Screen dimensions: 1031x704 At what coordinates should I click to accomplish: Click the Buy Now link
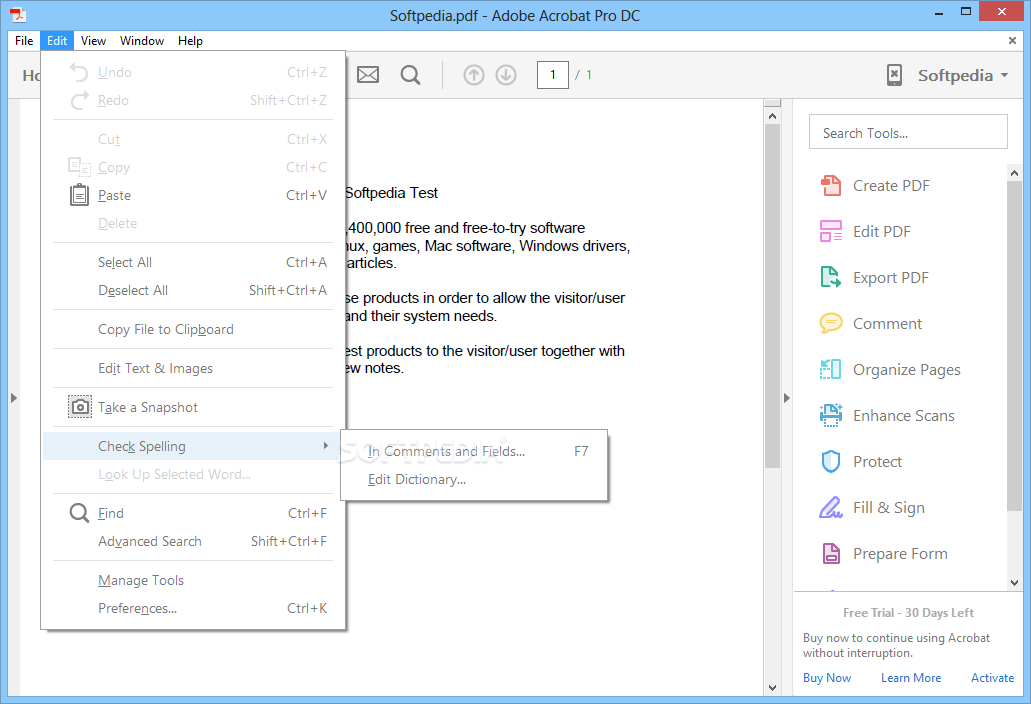click(827, 678)
